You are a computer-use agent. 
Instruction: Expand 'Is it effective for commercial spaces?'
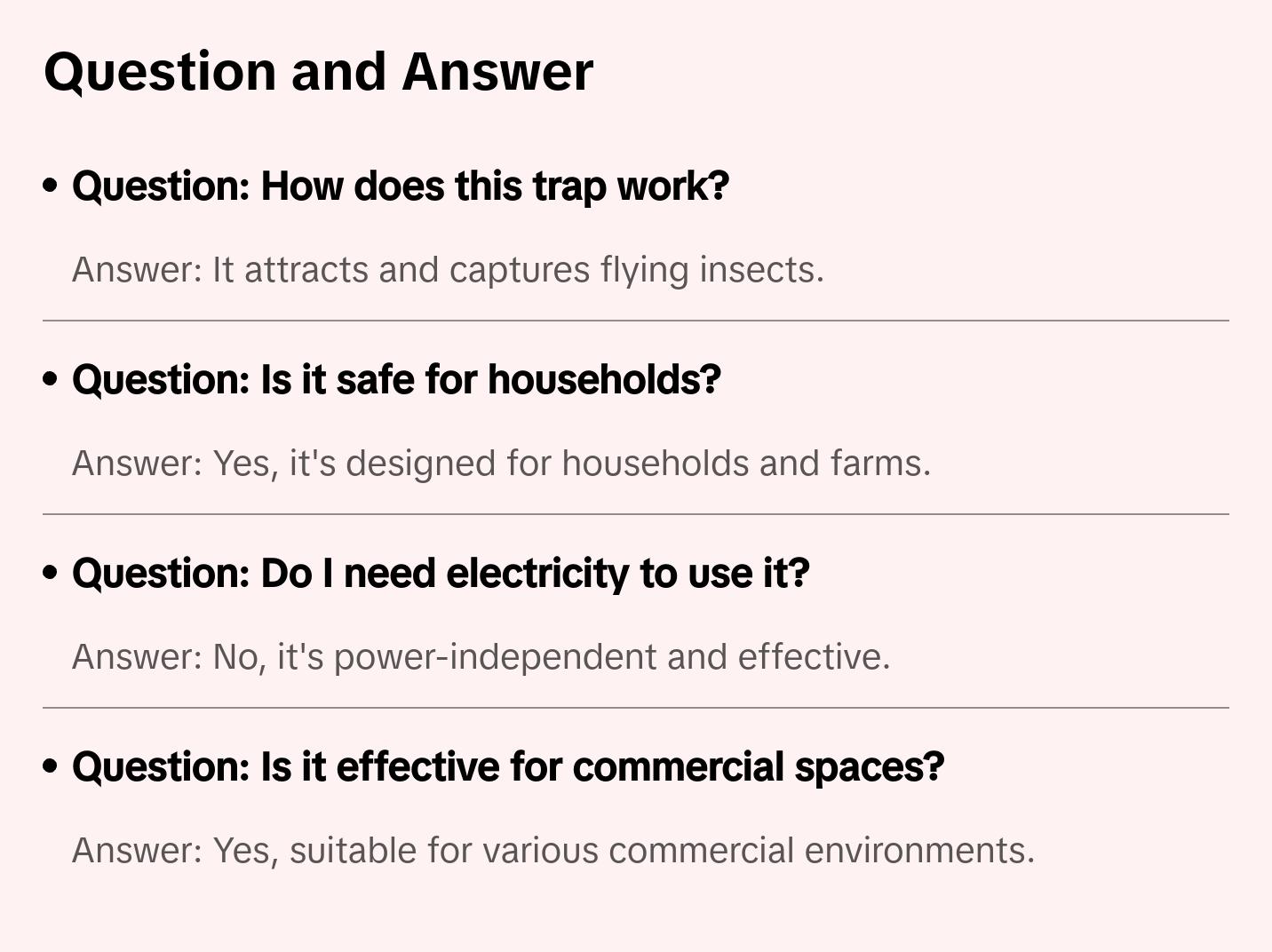pos(507,767)
